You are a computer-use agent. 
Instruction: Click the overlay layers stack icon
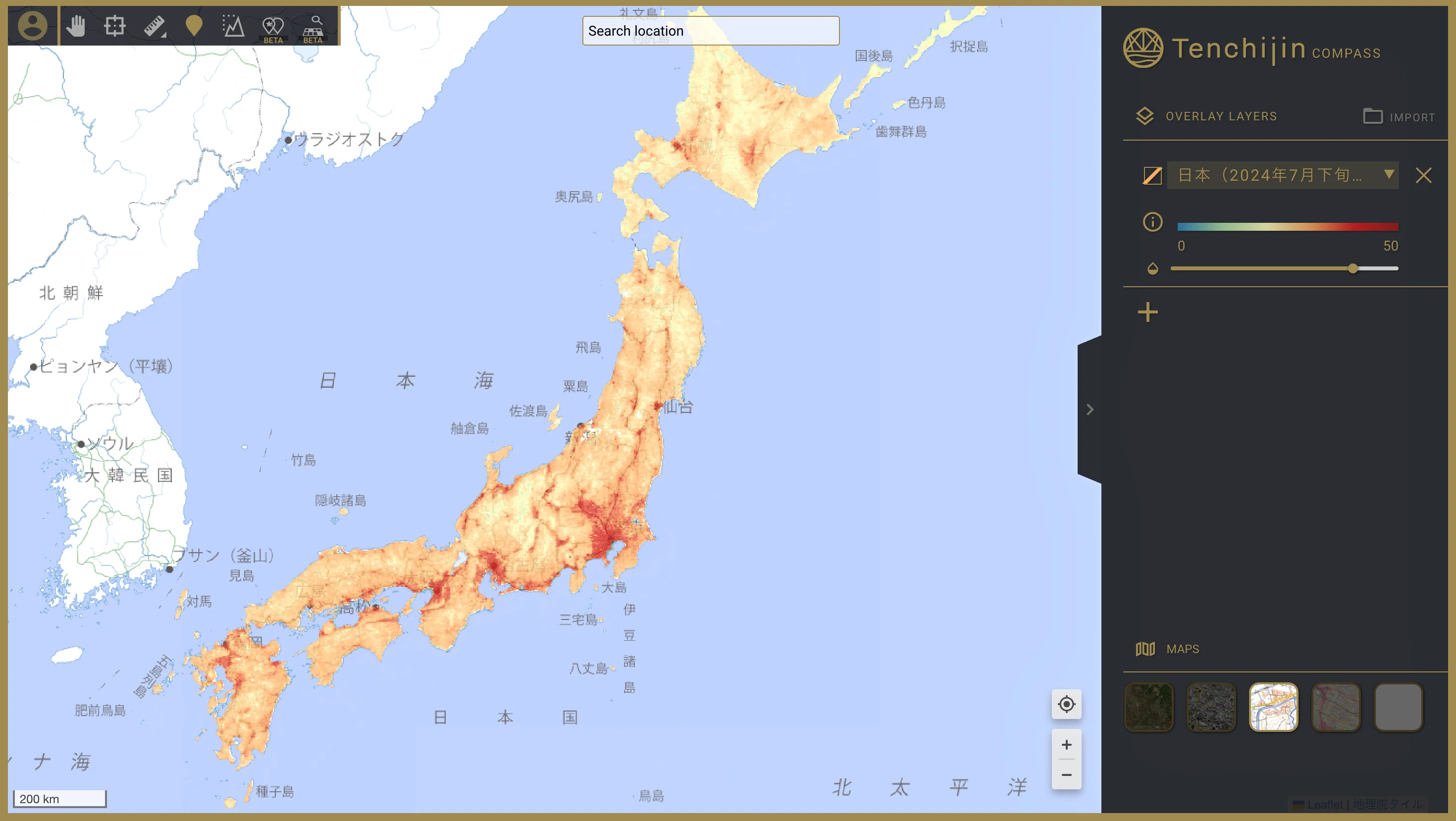coord(1144,116)
